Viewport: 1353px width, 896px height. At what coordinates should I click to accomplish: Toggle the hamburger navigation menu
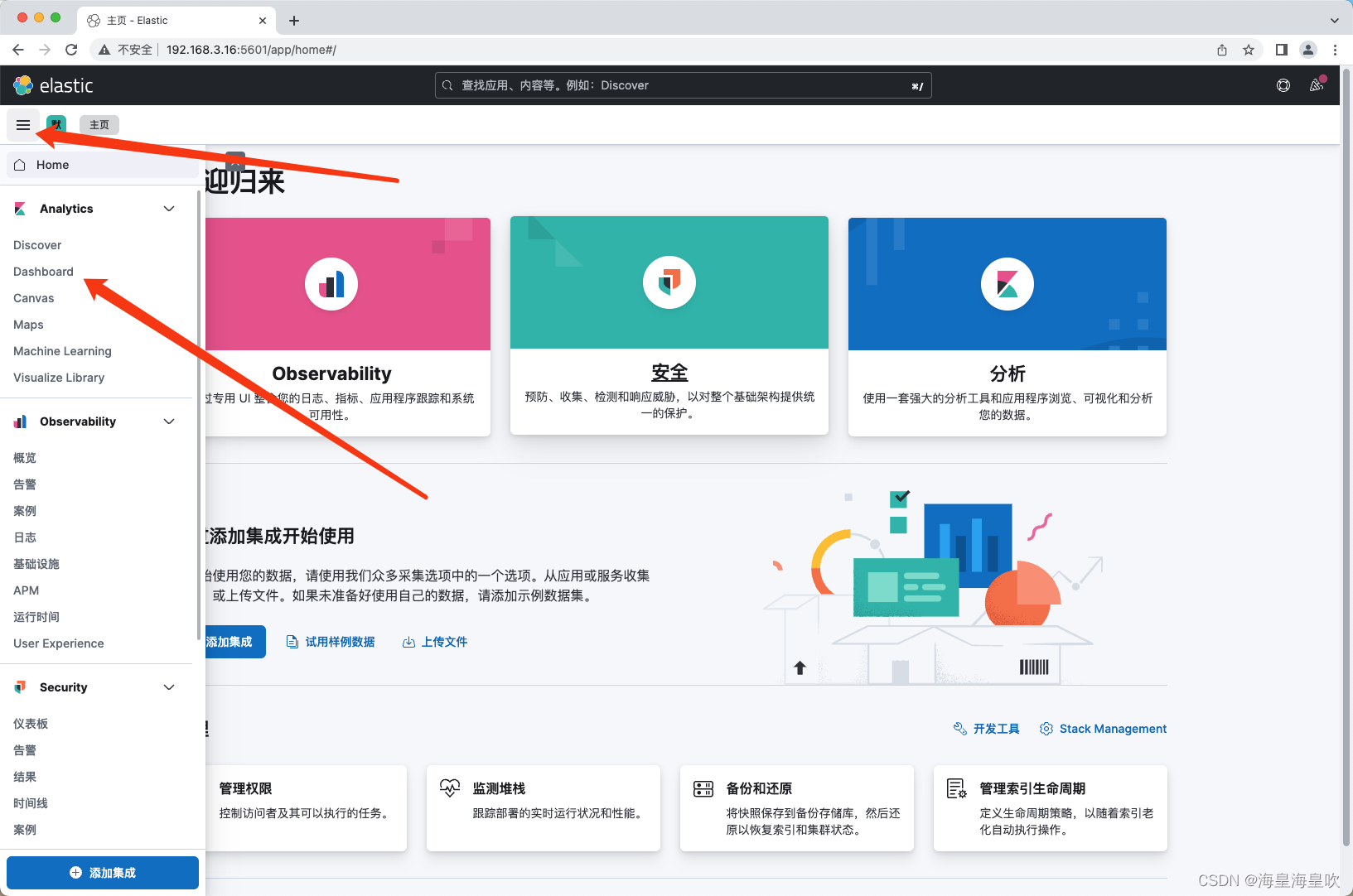click(x=23, y=125)
